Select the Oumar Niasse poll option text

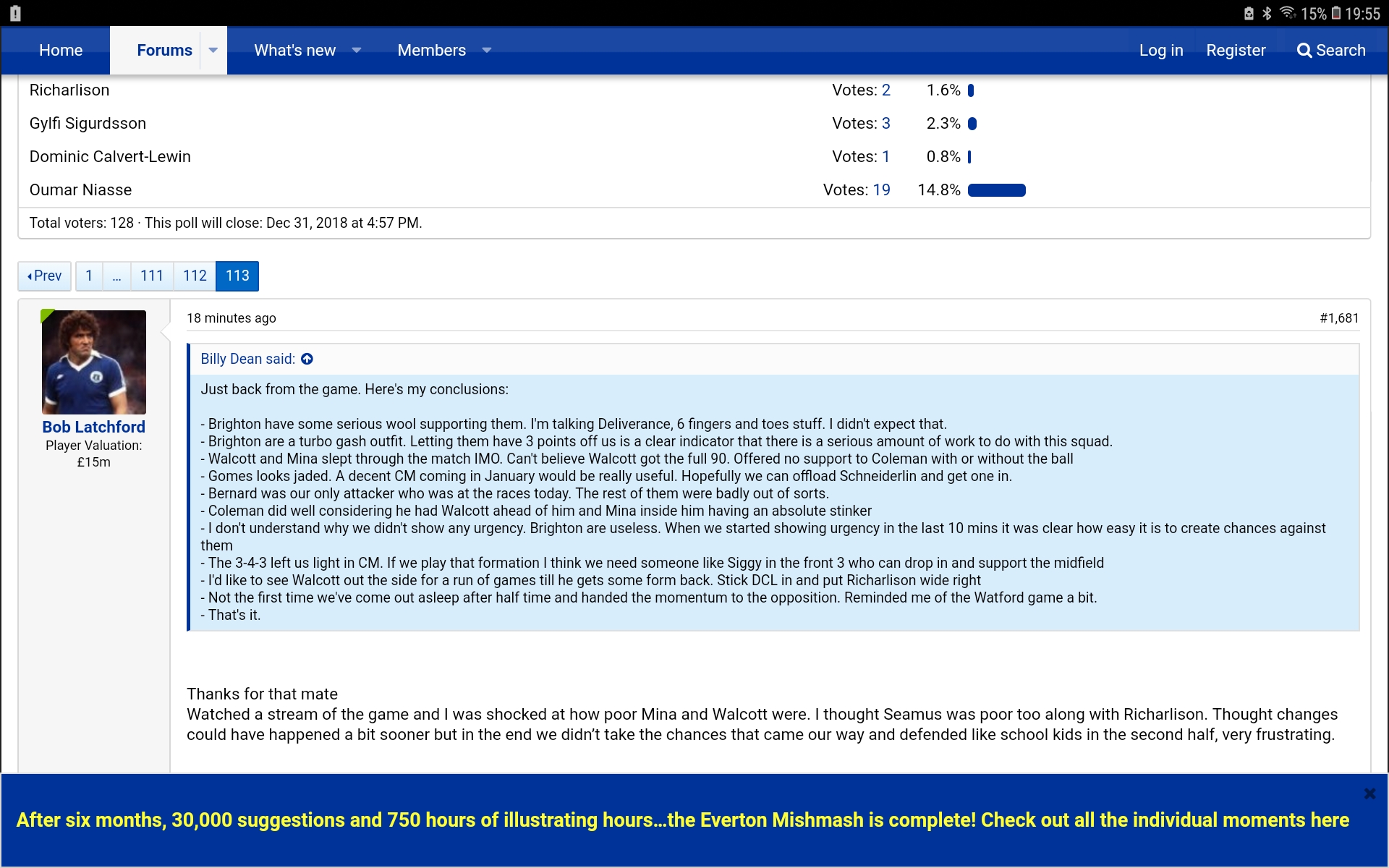81,190
